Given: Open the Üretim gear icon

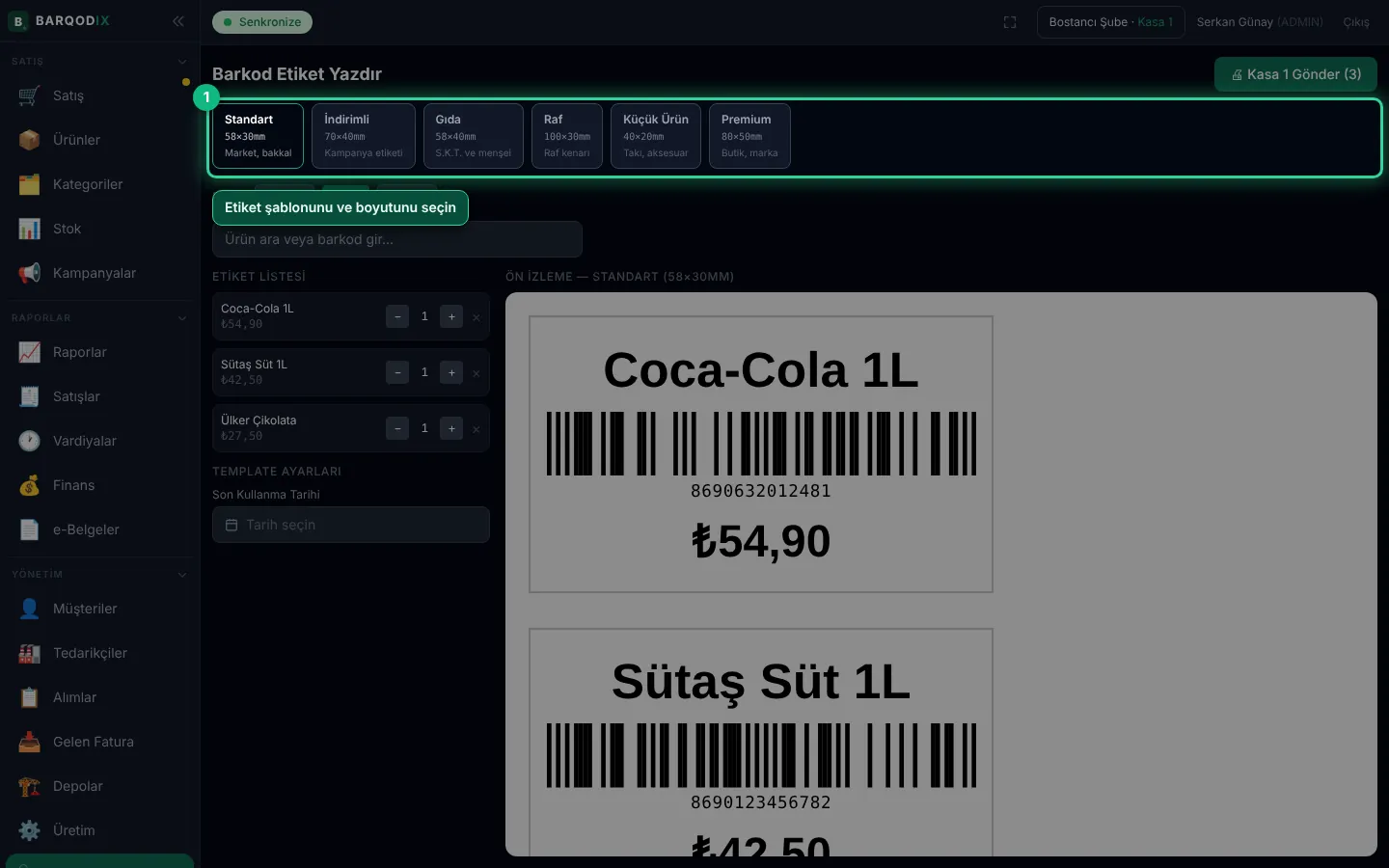Looking at the screenshot, I should (x=29, y=830).
